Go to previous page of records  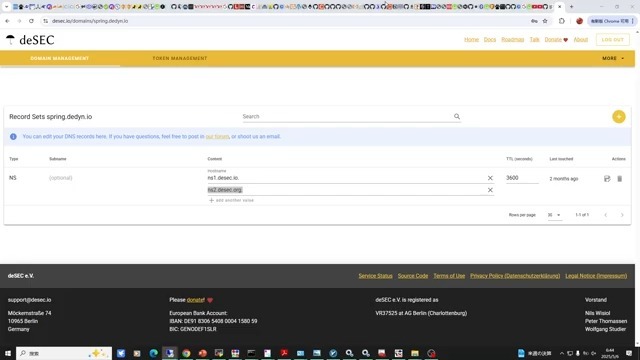606,215
